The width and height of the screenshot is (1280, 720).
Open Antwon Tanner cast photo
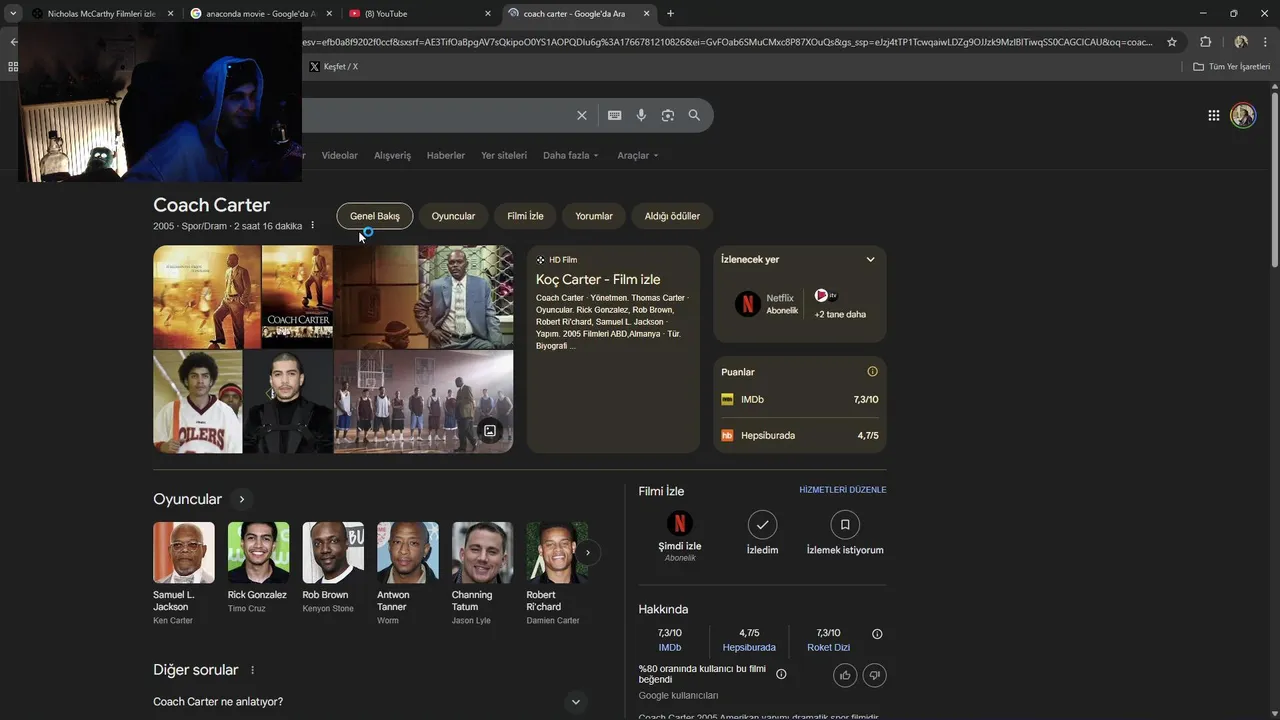408,552
